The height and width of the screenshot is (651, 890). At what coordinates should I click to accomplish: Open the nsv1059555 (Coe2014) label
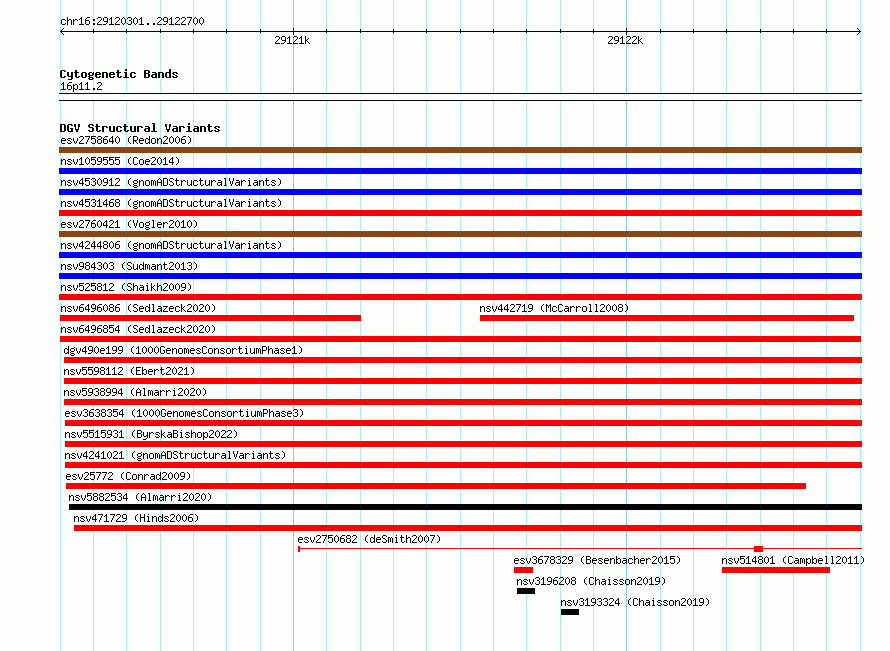pos(120,161)
